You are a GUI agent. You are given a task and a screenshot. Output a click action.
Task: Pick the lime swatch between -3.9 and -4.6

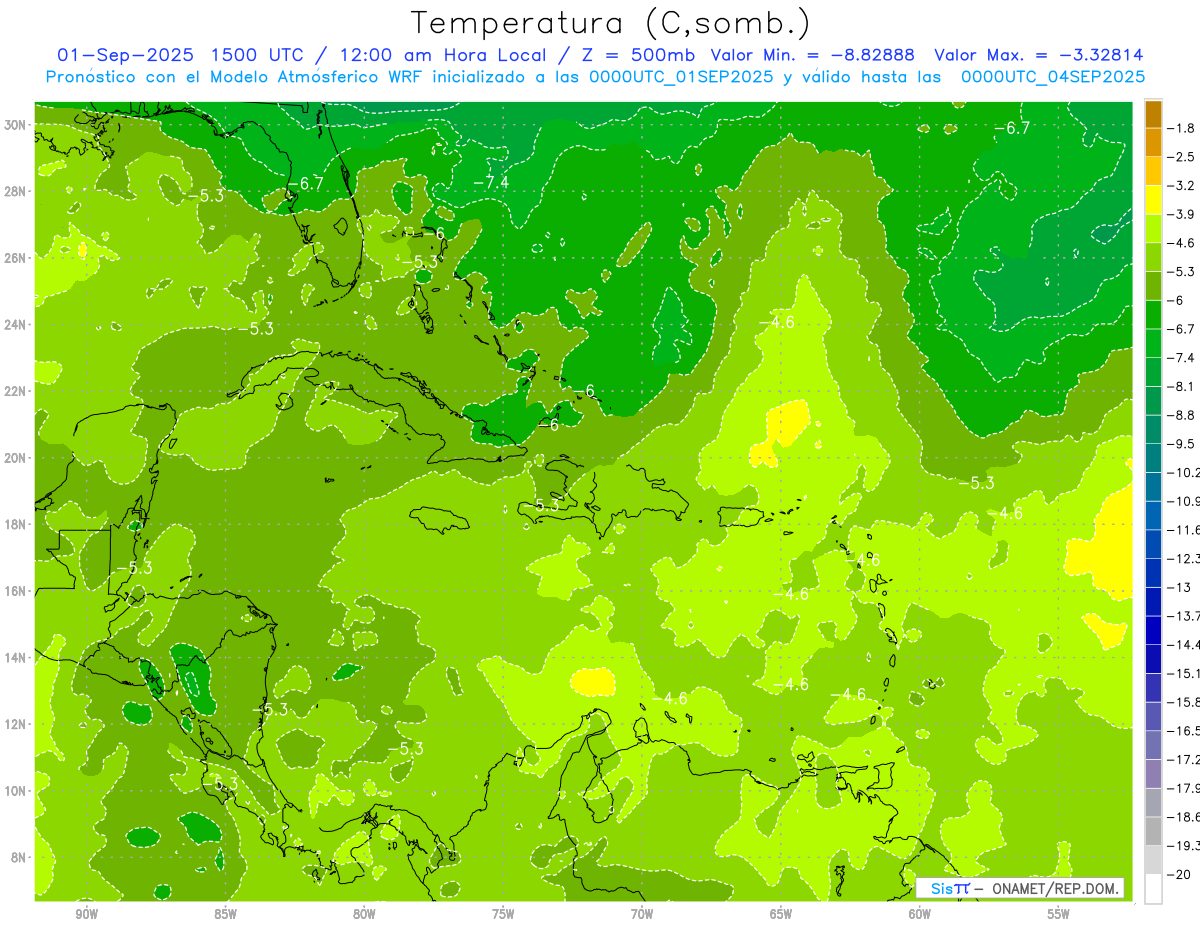click(1153, 228)
